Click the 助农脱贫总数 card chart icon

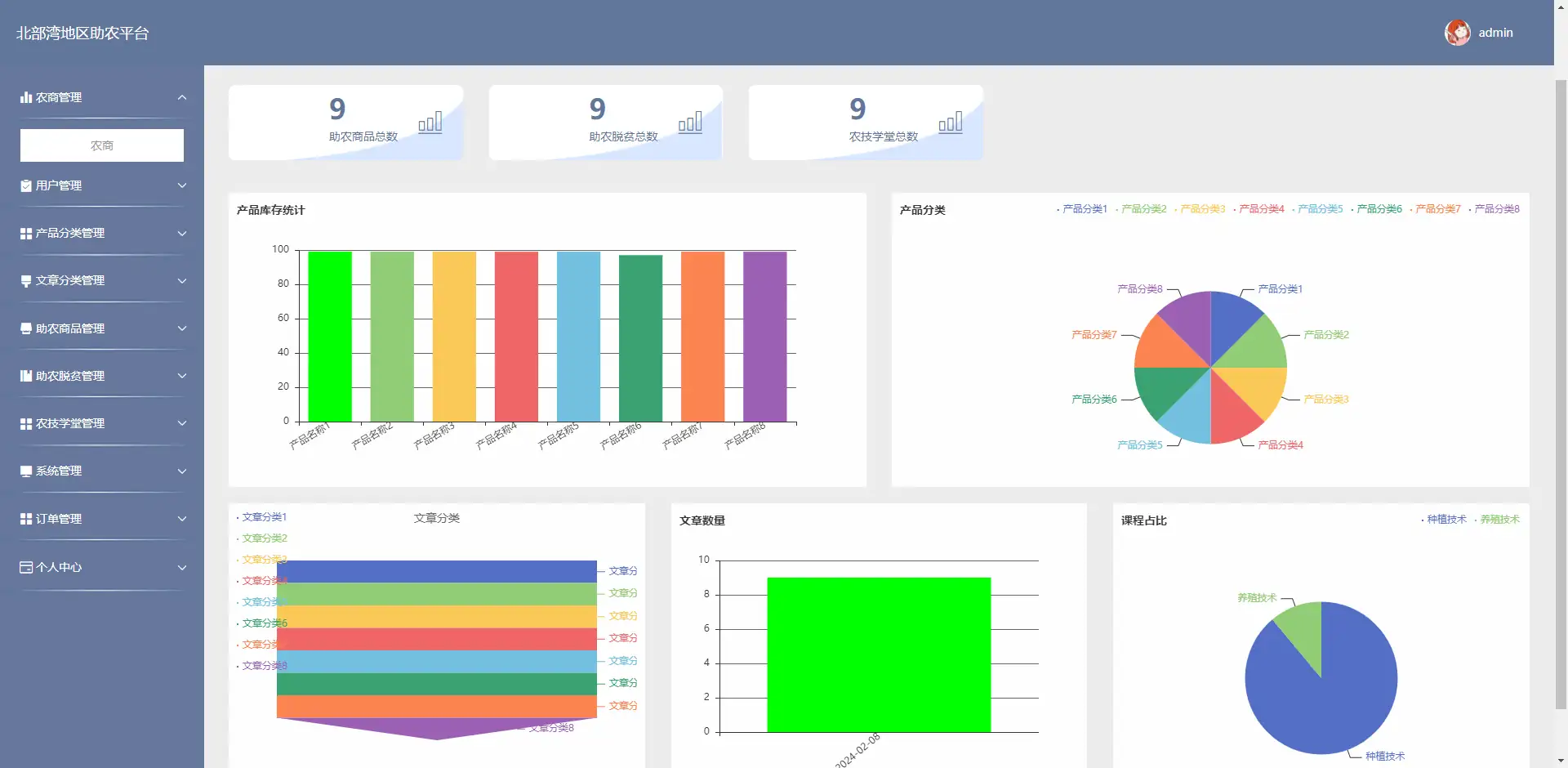pos(690,123)
